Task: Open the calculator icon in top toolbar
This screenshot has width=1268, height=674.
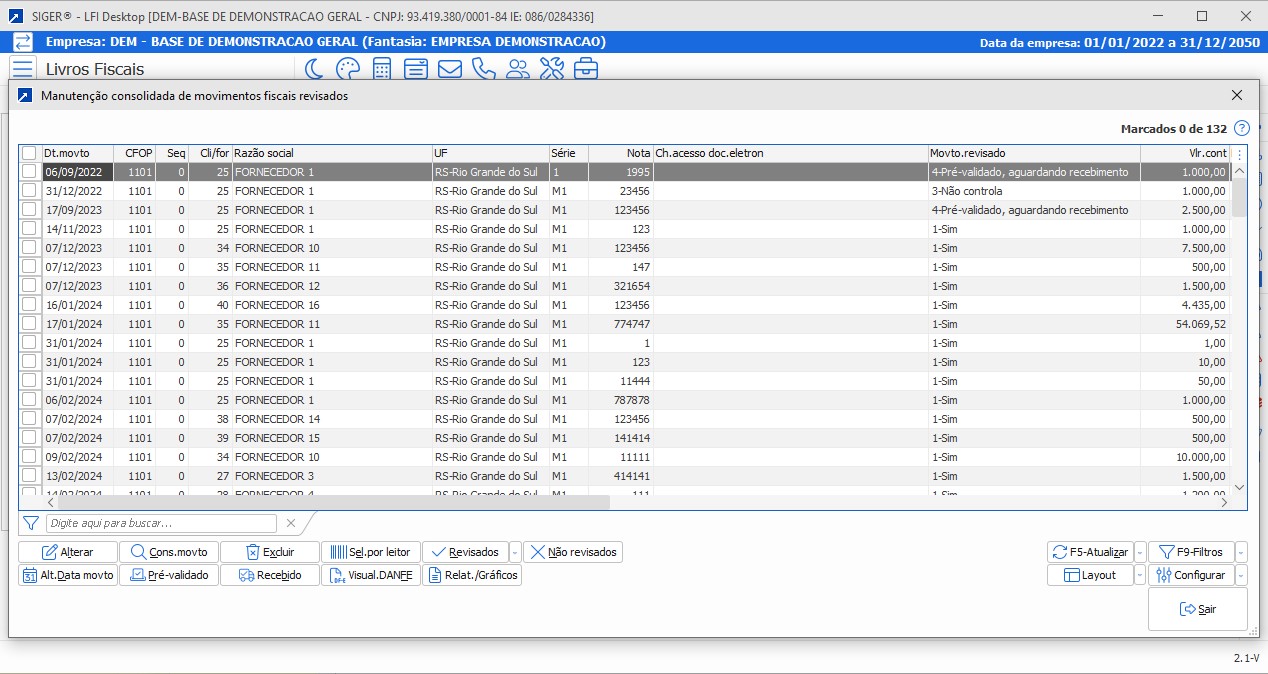Action: click(x=381, y=69)
